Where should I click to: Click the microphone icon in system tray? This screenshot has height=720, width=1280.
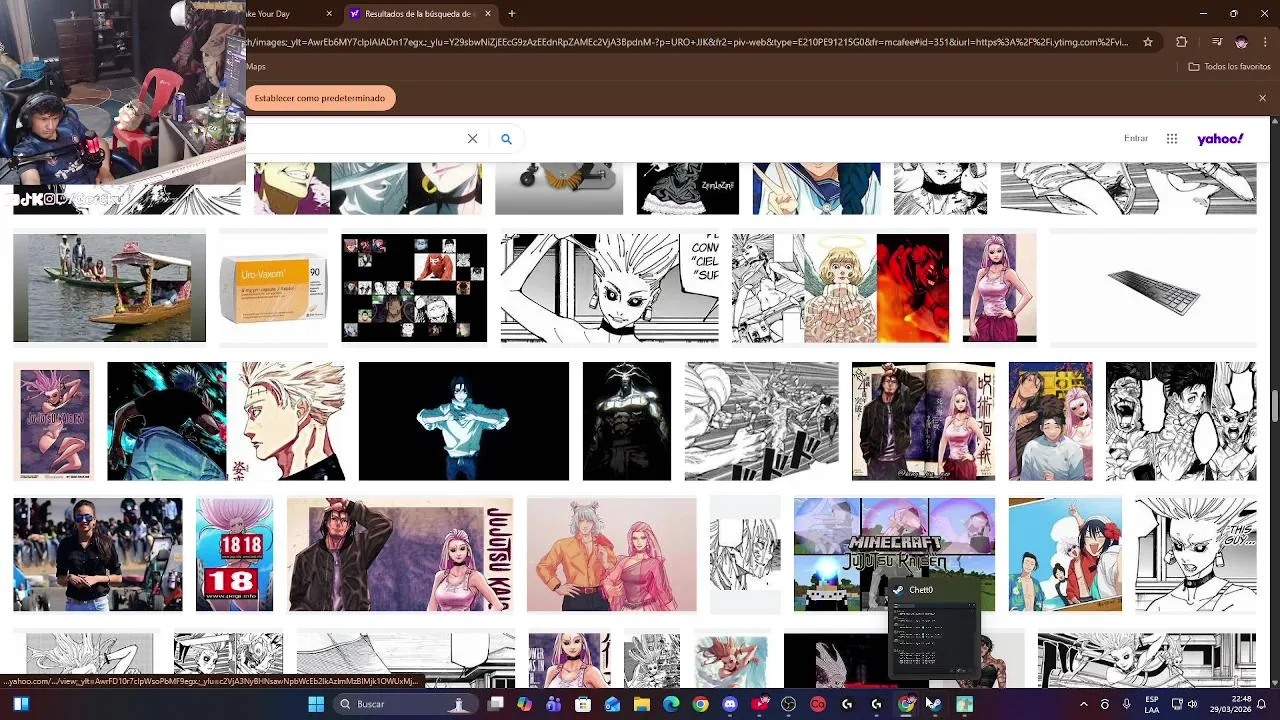(x=1126, y=704)
